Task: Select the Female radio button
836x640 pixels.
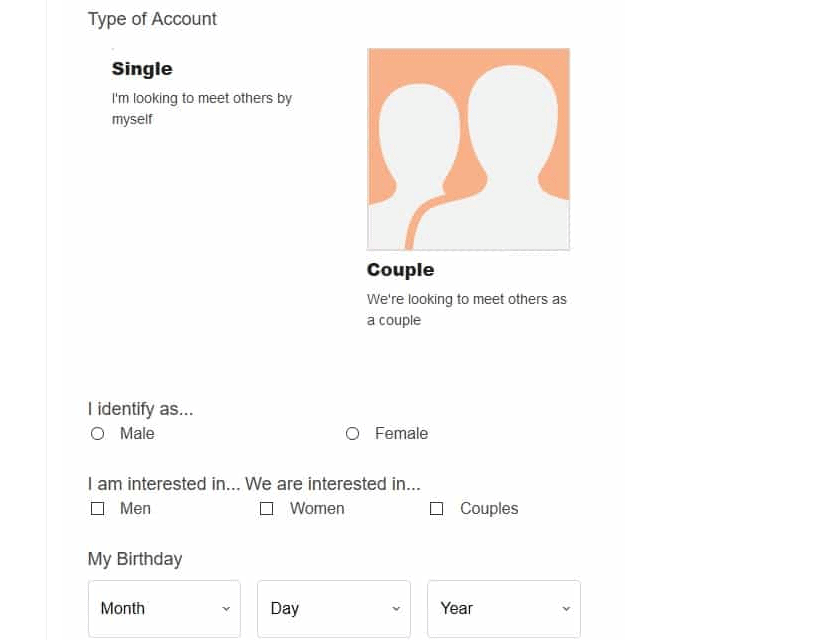Action: click(352, 434)
